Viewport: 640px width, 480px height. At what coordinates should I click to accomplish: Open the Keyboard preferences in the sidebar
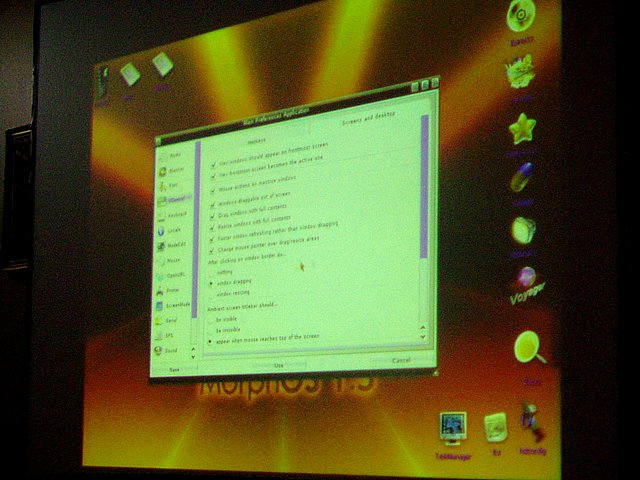click(173, 215)
